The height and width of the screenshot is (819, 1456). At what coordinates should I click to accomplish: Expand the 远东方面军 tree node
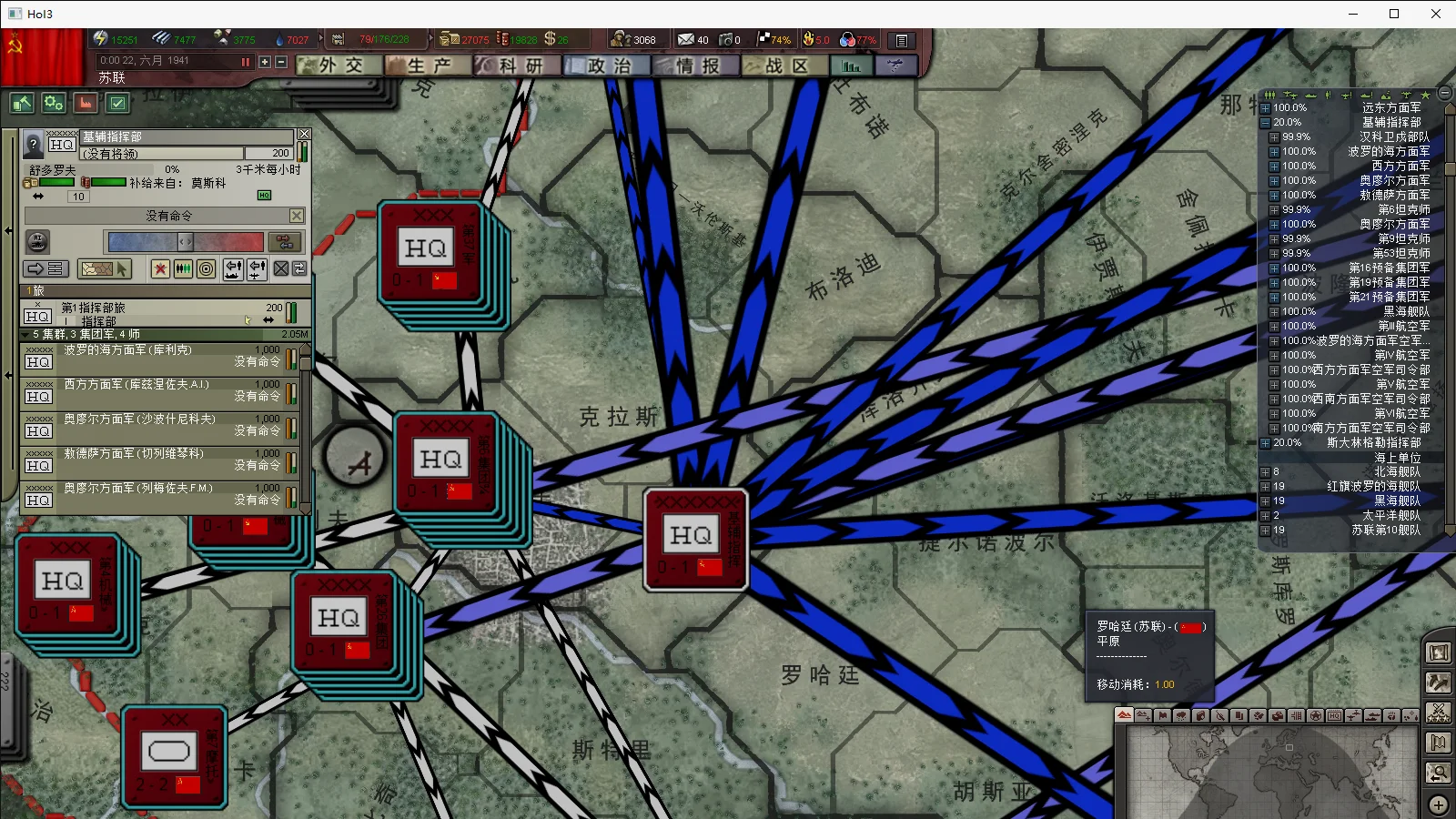[1265, 107]
